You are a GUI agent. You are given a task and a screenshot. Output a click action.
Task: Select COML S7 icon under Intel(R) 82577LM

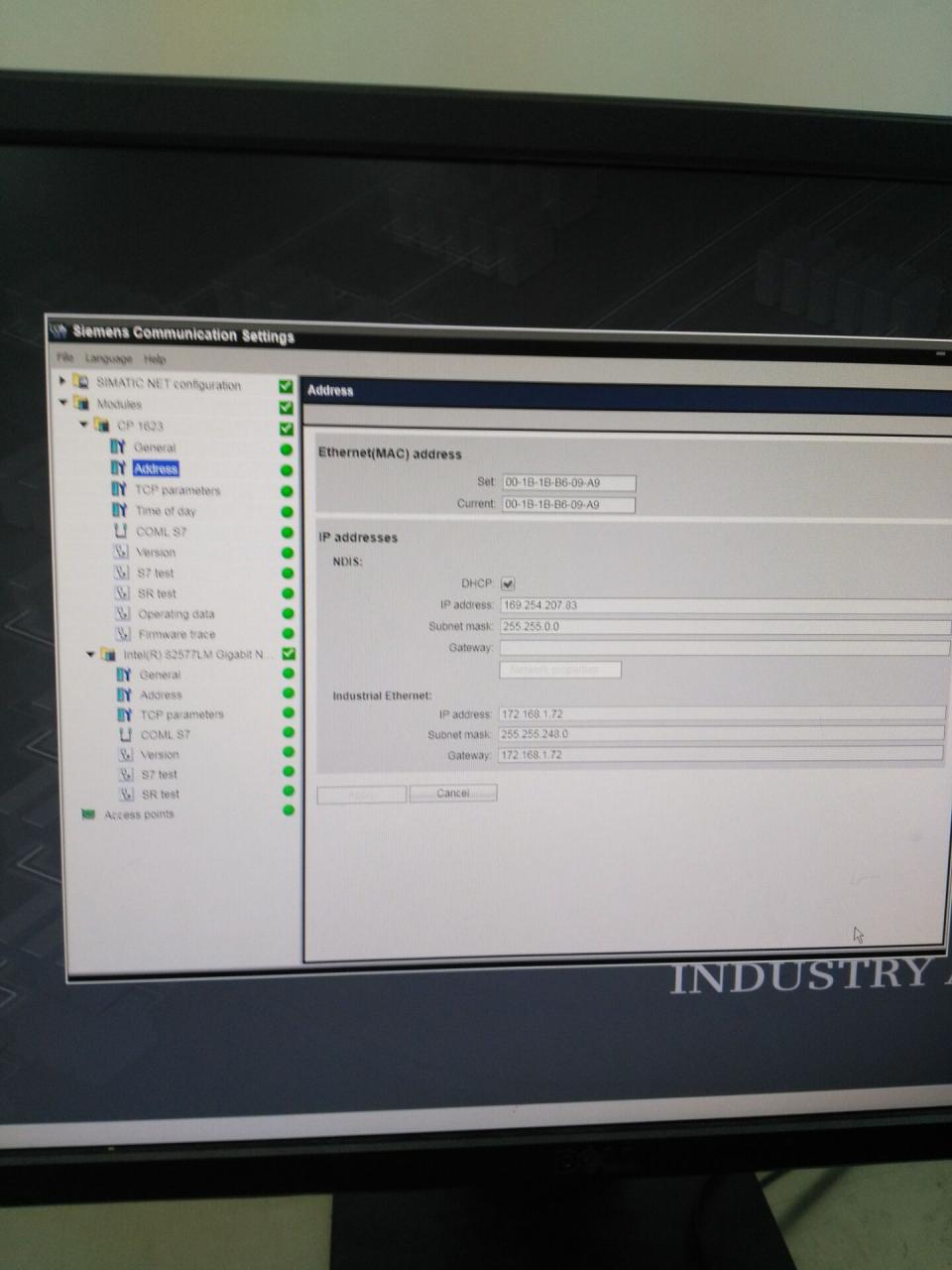tap(125, 734)
